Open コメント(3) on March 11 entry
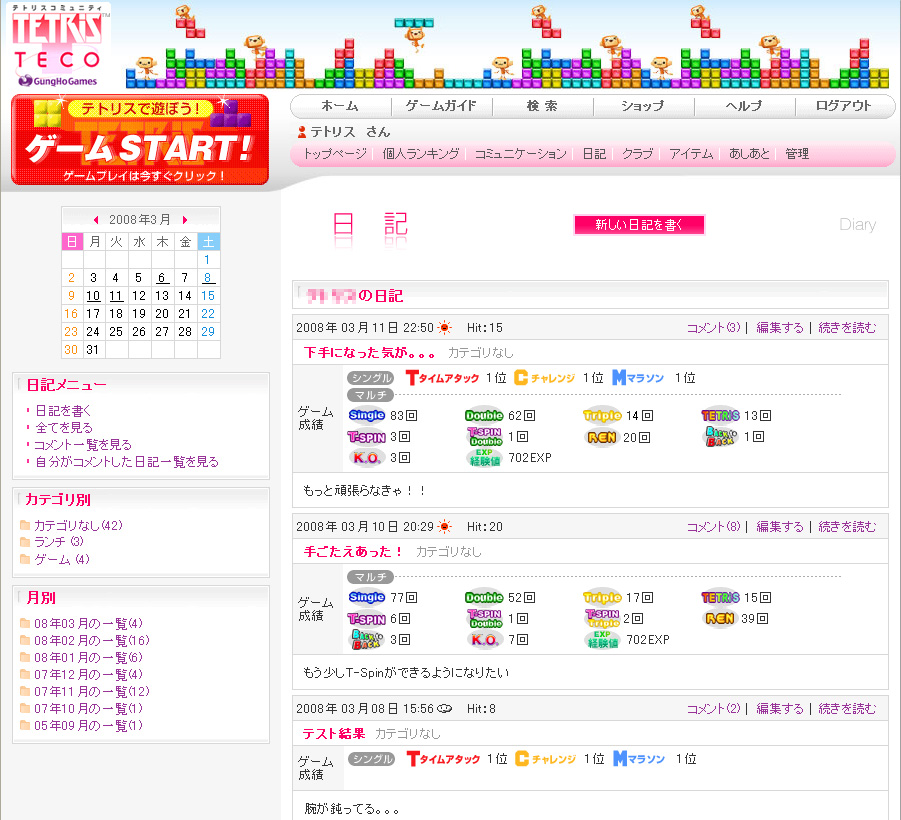The image size is (901, 820). click(x=714, y=328)
